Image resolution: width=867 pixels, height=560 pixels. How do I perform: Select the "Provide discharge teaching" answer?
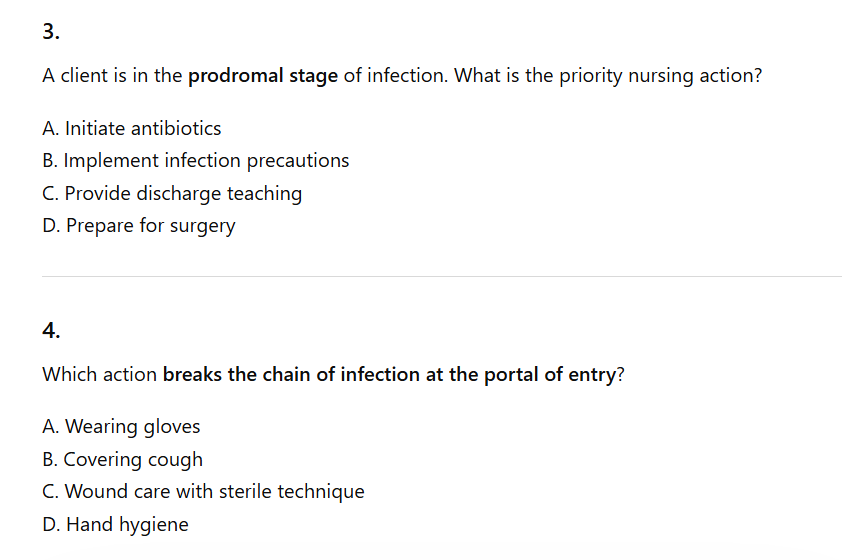[x=172, y=193]
